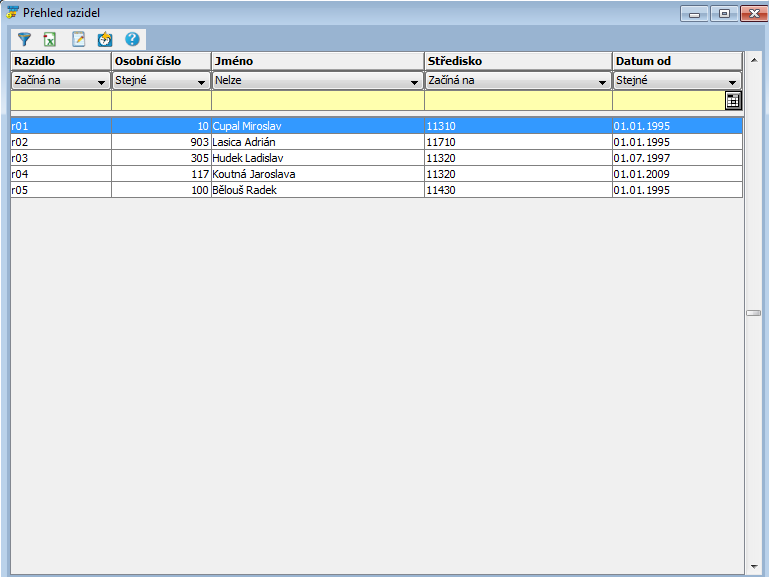Expand the Datum od 'Stejné' dropdown
The width and height of the screenshot is (769, 577).
point(732,82)
